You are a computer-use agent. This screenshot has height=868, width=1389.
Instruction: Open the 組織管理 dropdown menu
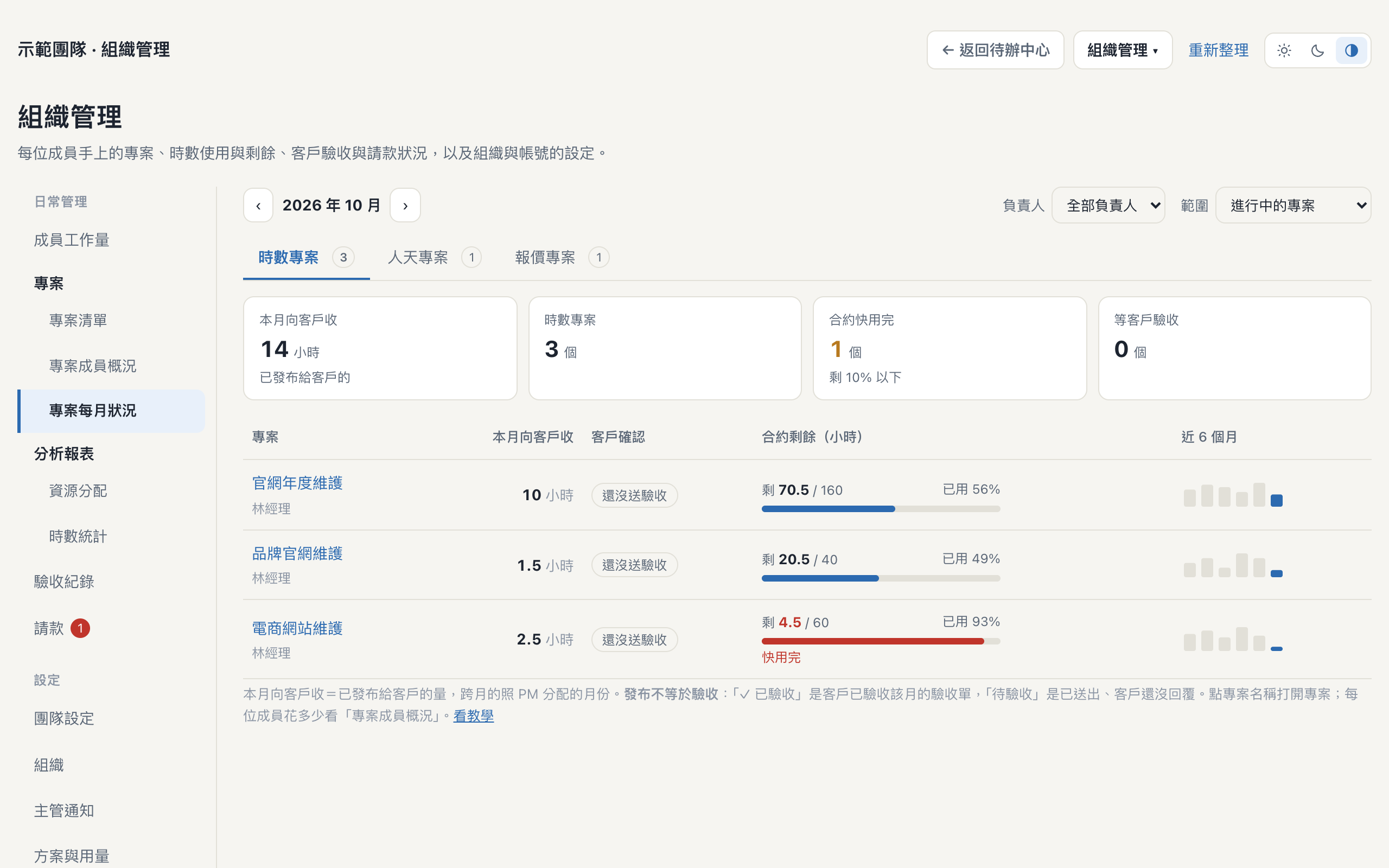(x=1122, y=50)
